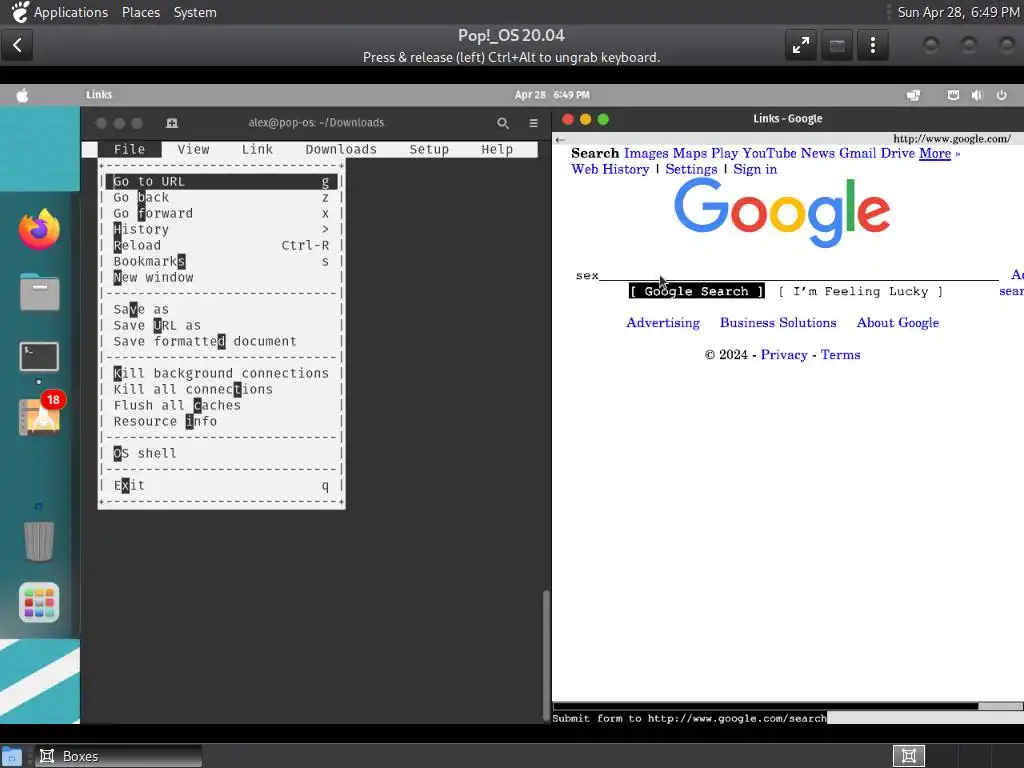Open the Setup menu
Screen dimensions: 1024x768
(429, 150)
